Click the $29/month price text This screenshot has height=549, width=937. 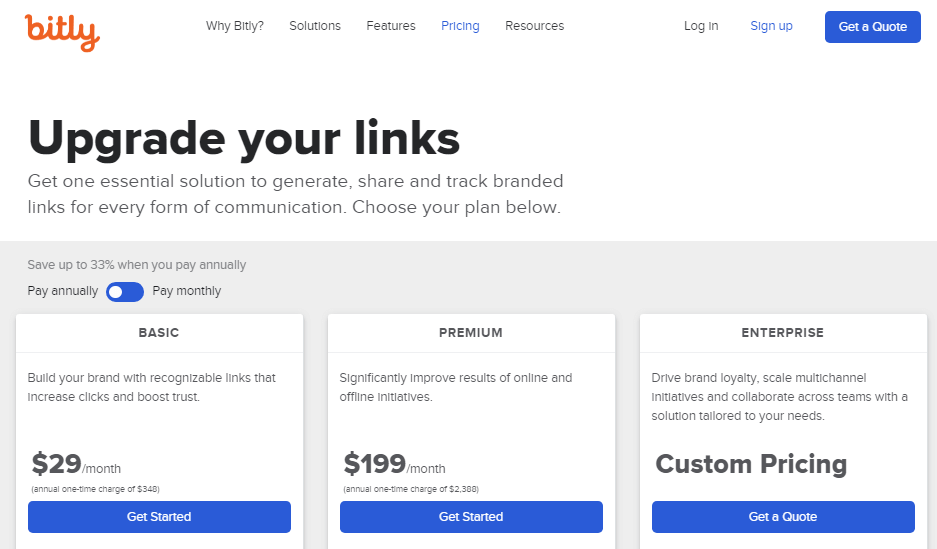[x=76, y=465]
